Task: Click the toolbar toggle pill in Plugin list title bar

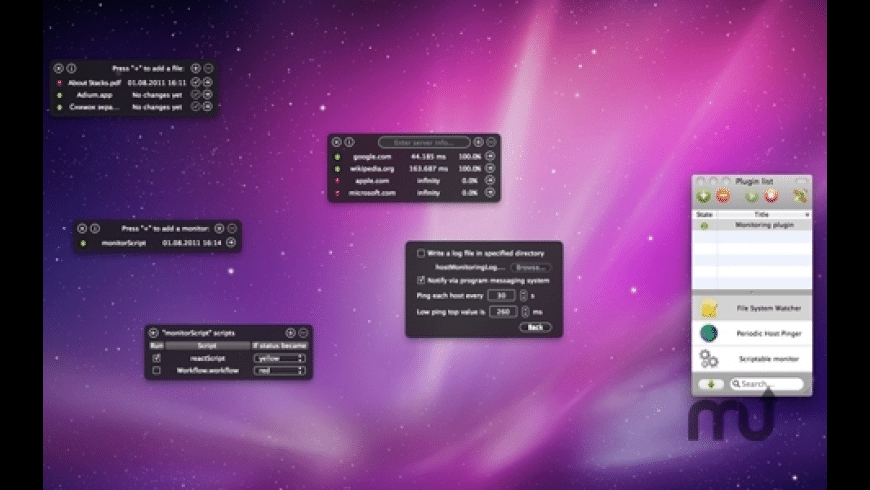Action: tap(801, 181)
